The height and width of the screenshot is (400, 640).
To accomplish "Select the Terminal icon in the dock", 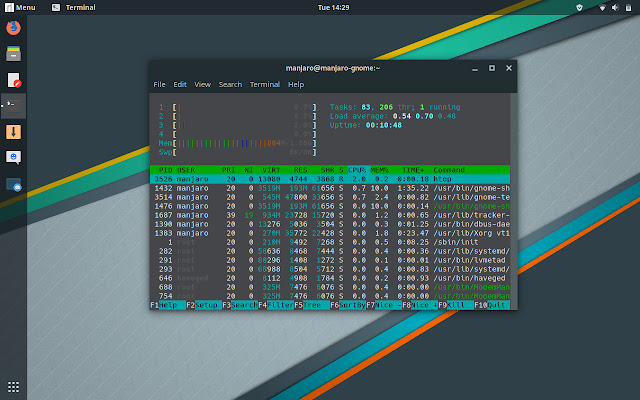I will coord(13,106).
